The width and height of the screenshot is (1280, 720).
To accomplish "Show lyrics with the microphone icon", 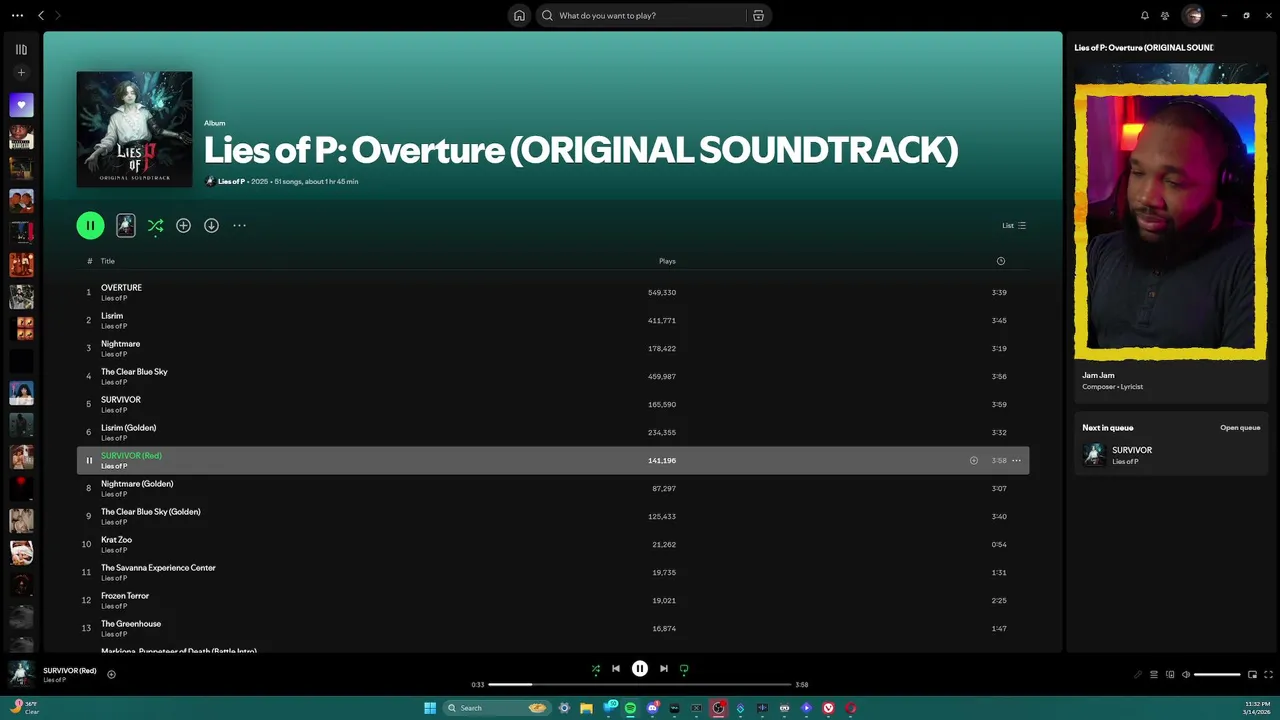I will (1138, 675).
